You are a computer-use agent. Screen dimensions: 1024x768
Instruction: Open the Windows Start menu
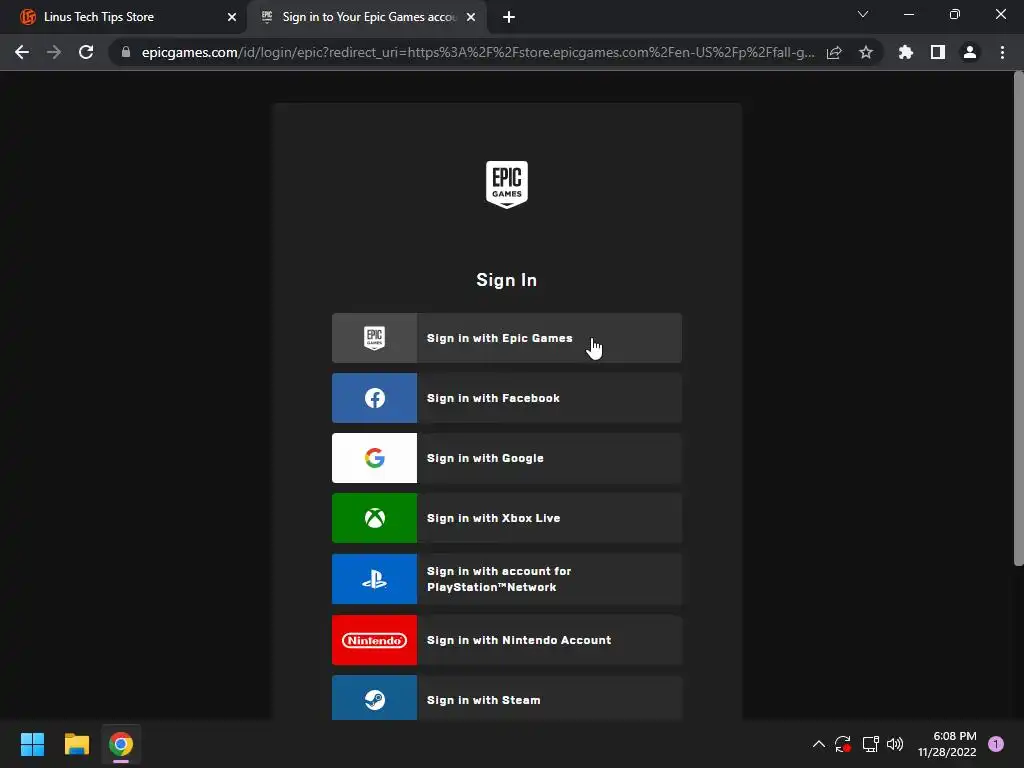coord(32,744)
